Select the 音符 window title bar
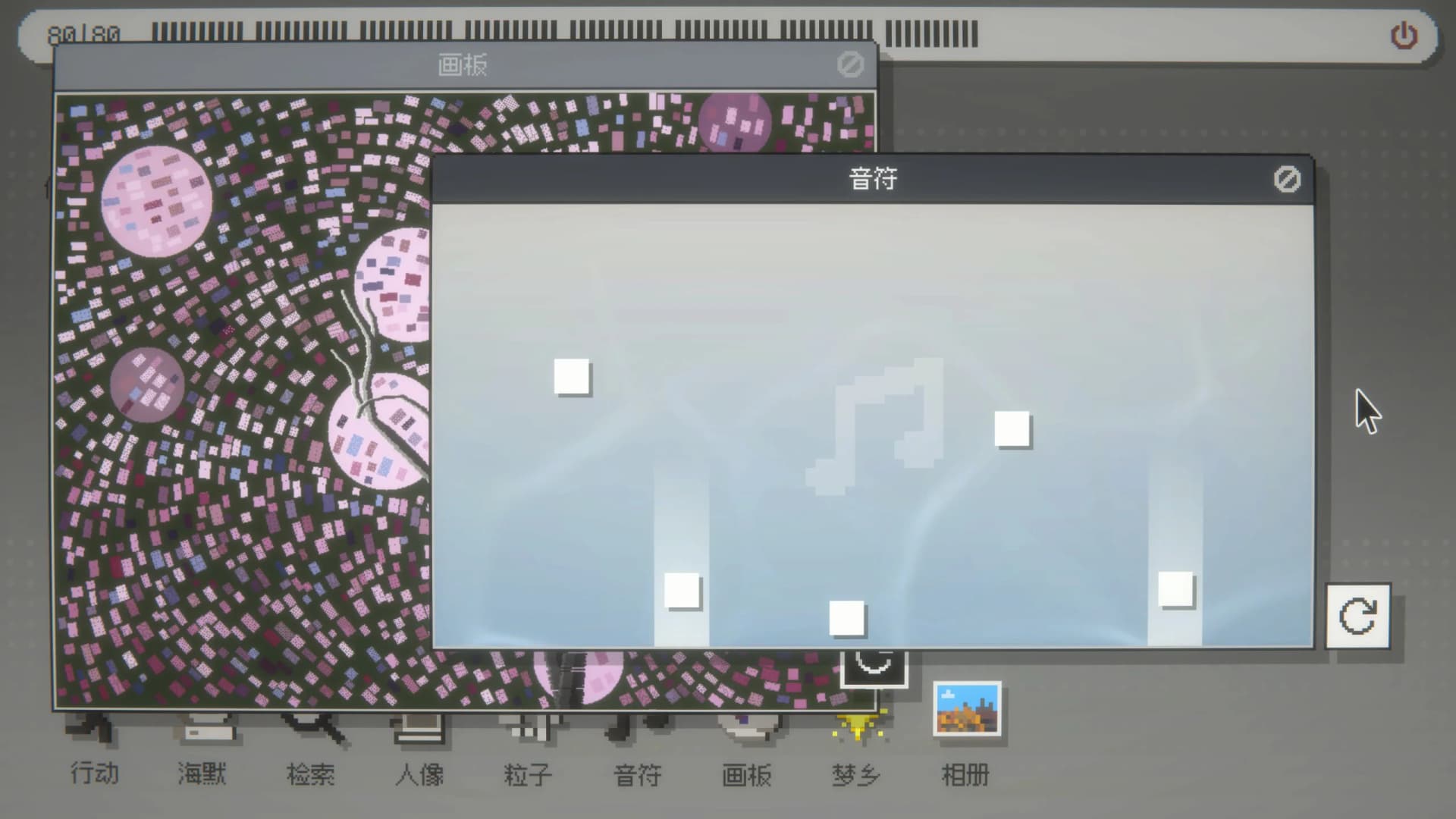Screen dimensions: 1456x819 click(x=872, y=180)
